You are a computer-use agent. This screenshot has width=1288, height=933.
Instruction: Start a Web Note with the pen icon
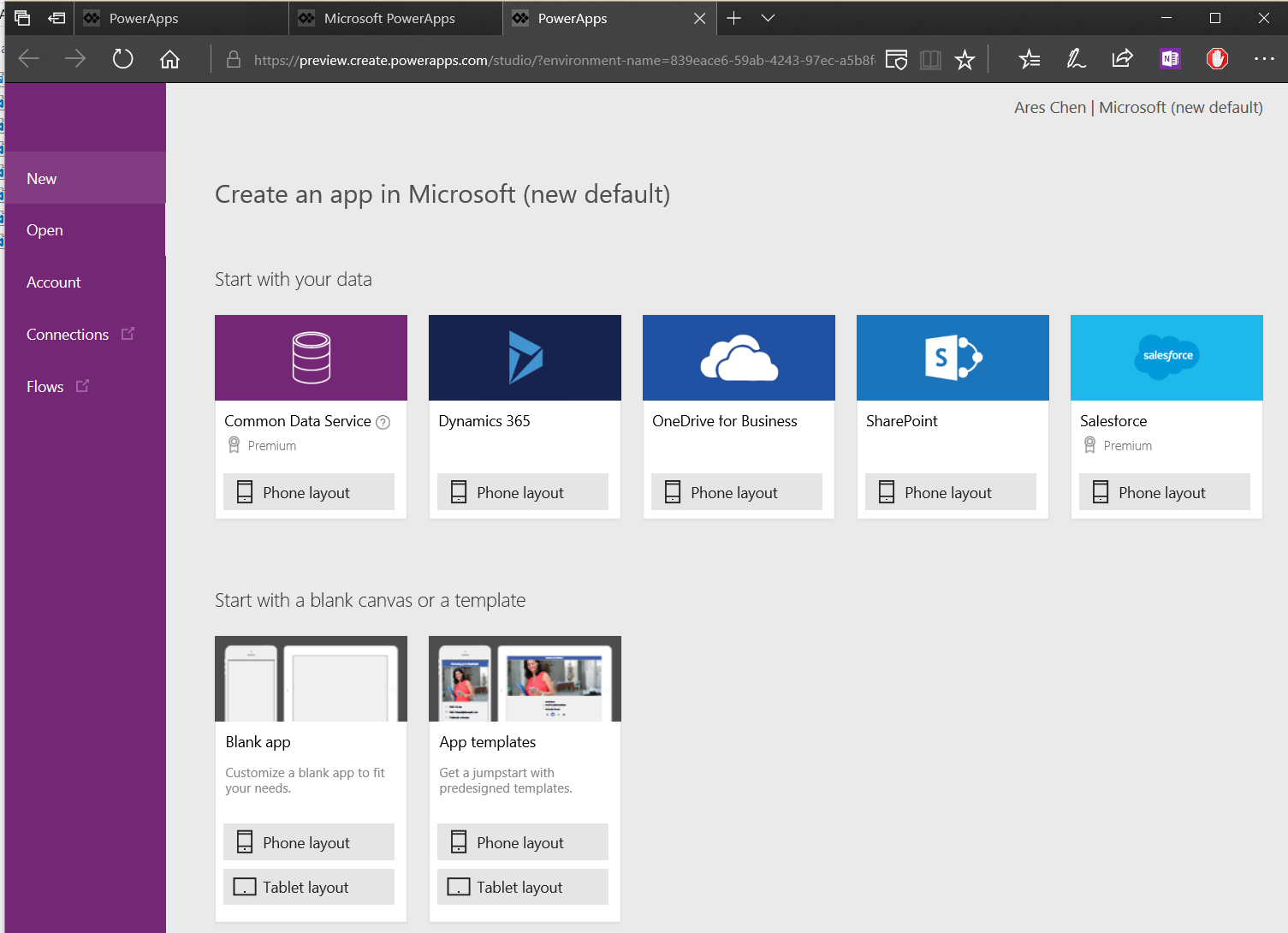coord(1076,59)
